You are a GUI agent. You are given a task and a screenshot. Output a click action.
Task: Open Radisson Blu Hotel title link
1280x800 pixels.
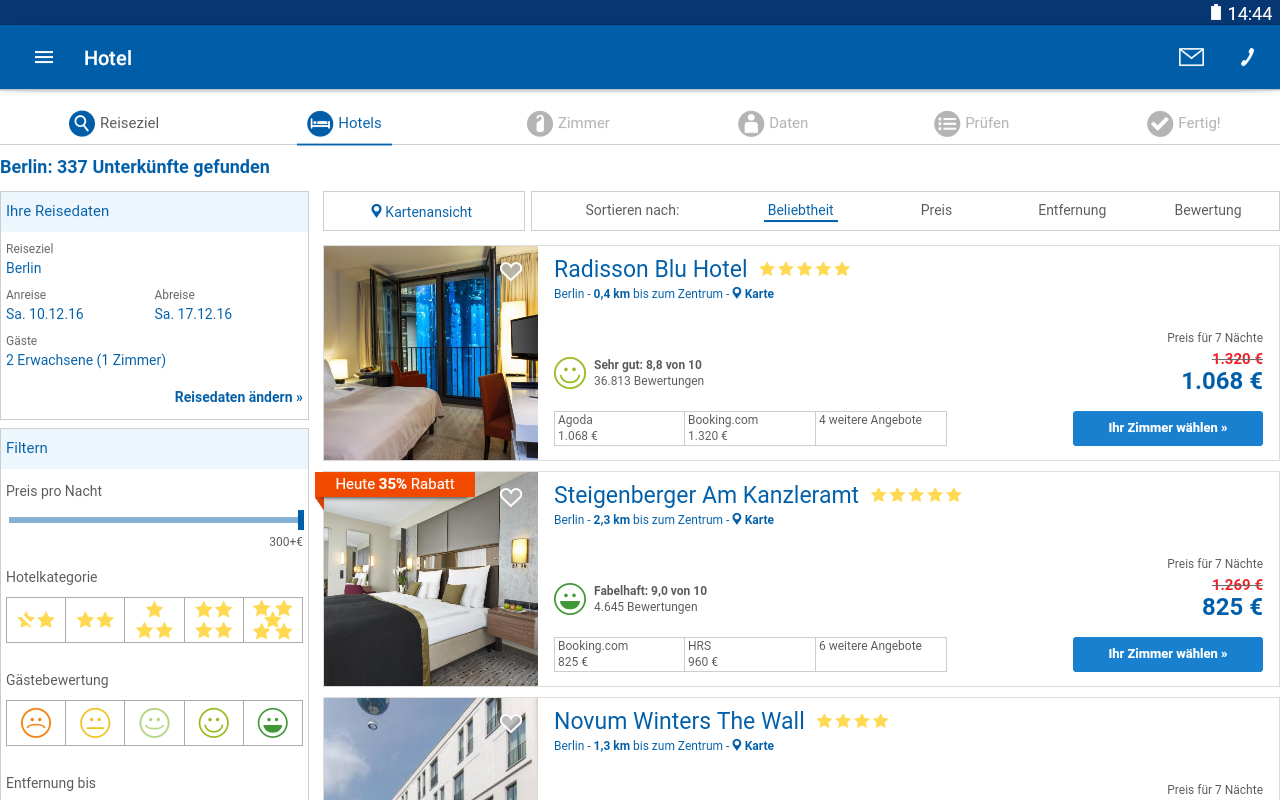651,269
